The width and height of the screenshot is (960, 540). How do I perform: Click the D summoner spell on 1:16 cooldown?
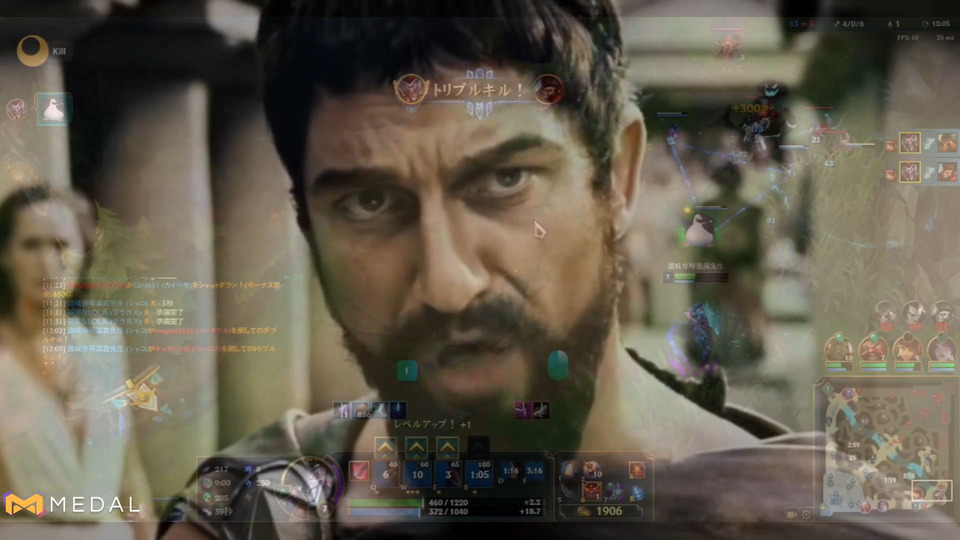[x=510, y=471]
